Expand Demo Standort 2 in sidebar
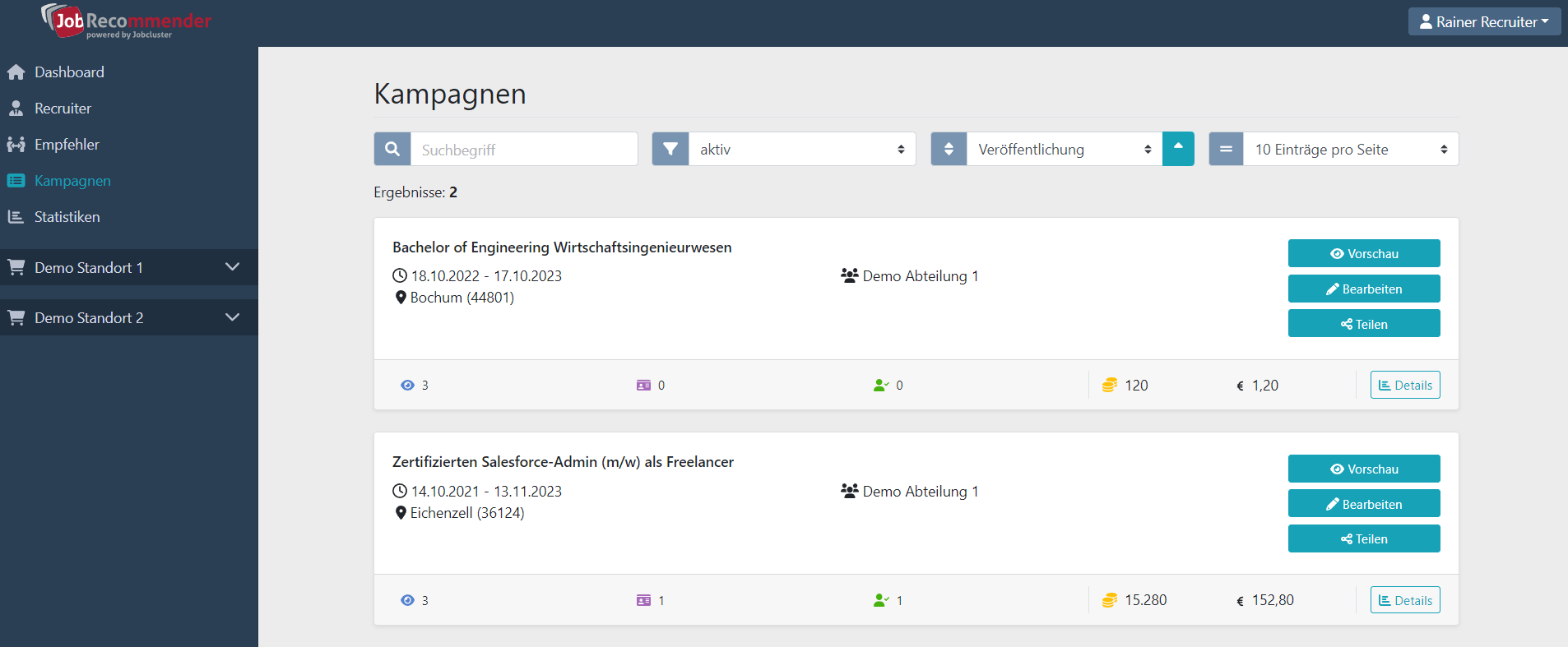This screenshot has height=647, width=1568. click(x=129, y=318)
